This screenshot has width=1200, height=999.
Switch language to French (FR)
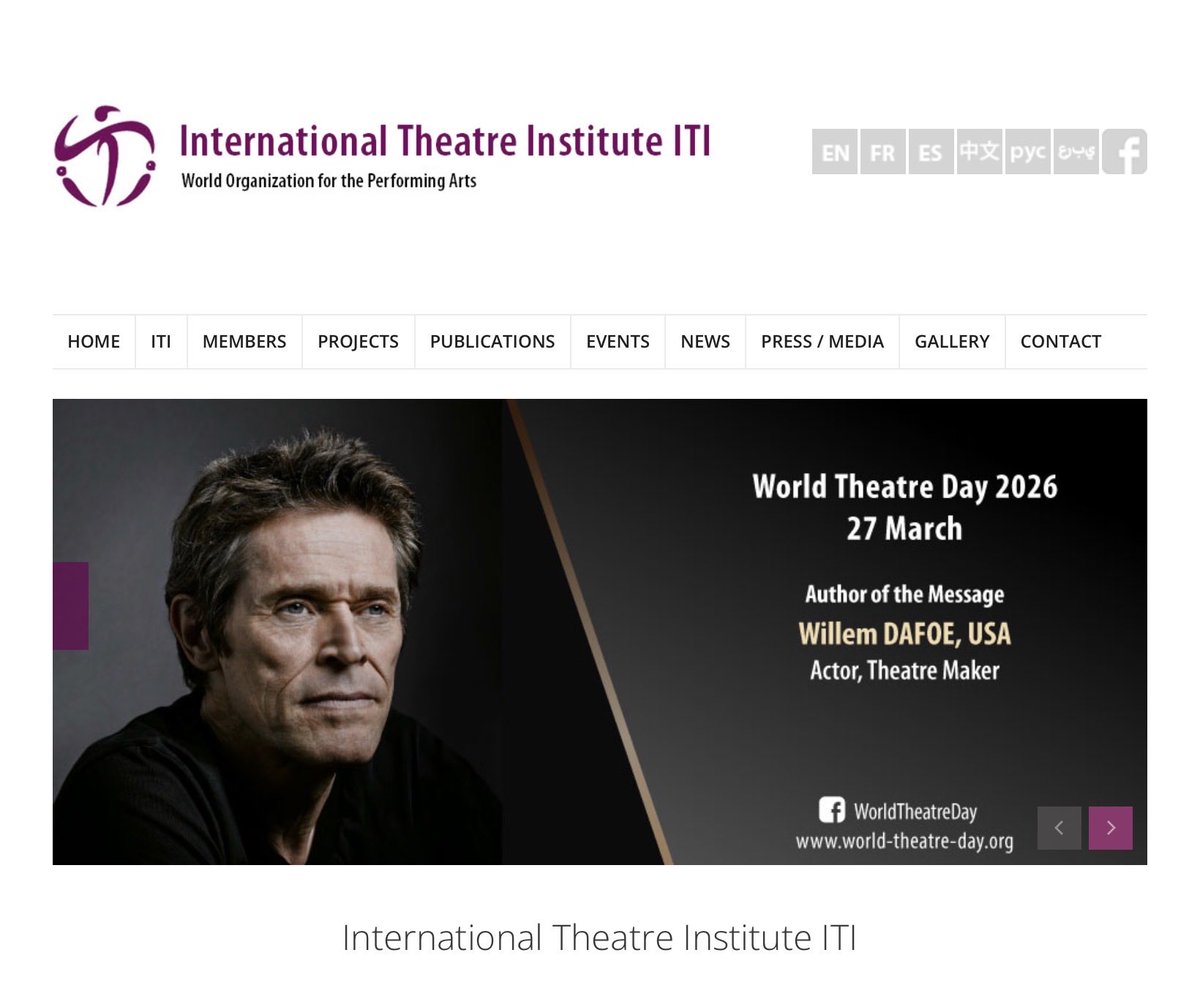point(883,152)
